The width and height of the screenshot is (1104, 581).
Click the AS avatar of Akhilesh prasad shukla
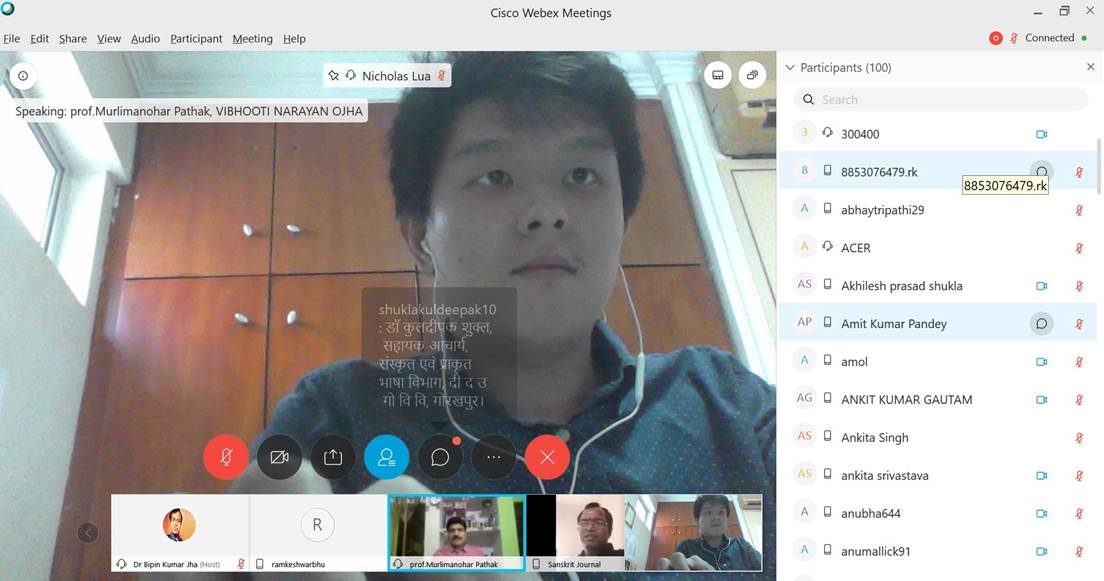tap(805, 285)
